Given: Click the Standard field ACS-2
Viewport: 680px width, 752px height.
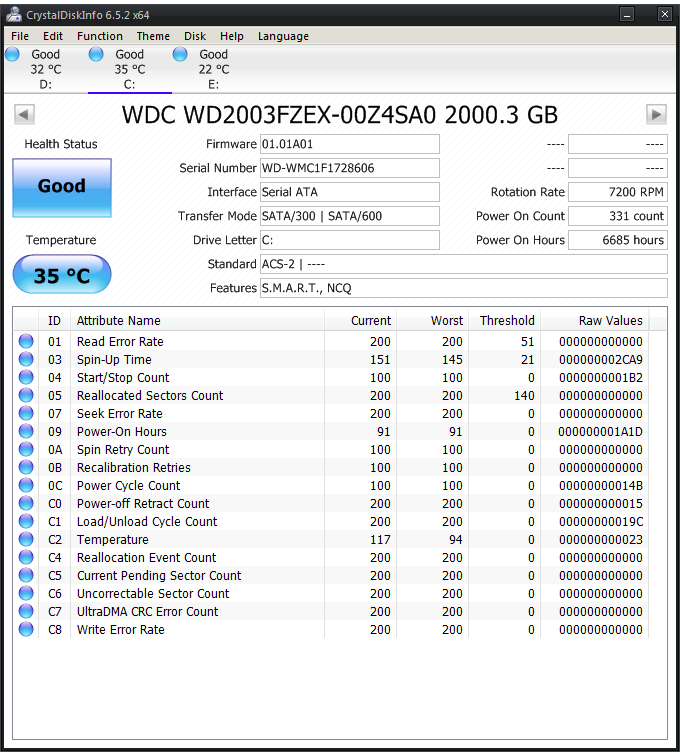Looking at the screenshot, I should coord(464,264).
